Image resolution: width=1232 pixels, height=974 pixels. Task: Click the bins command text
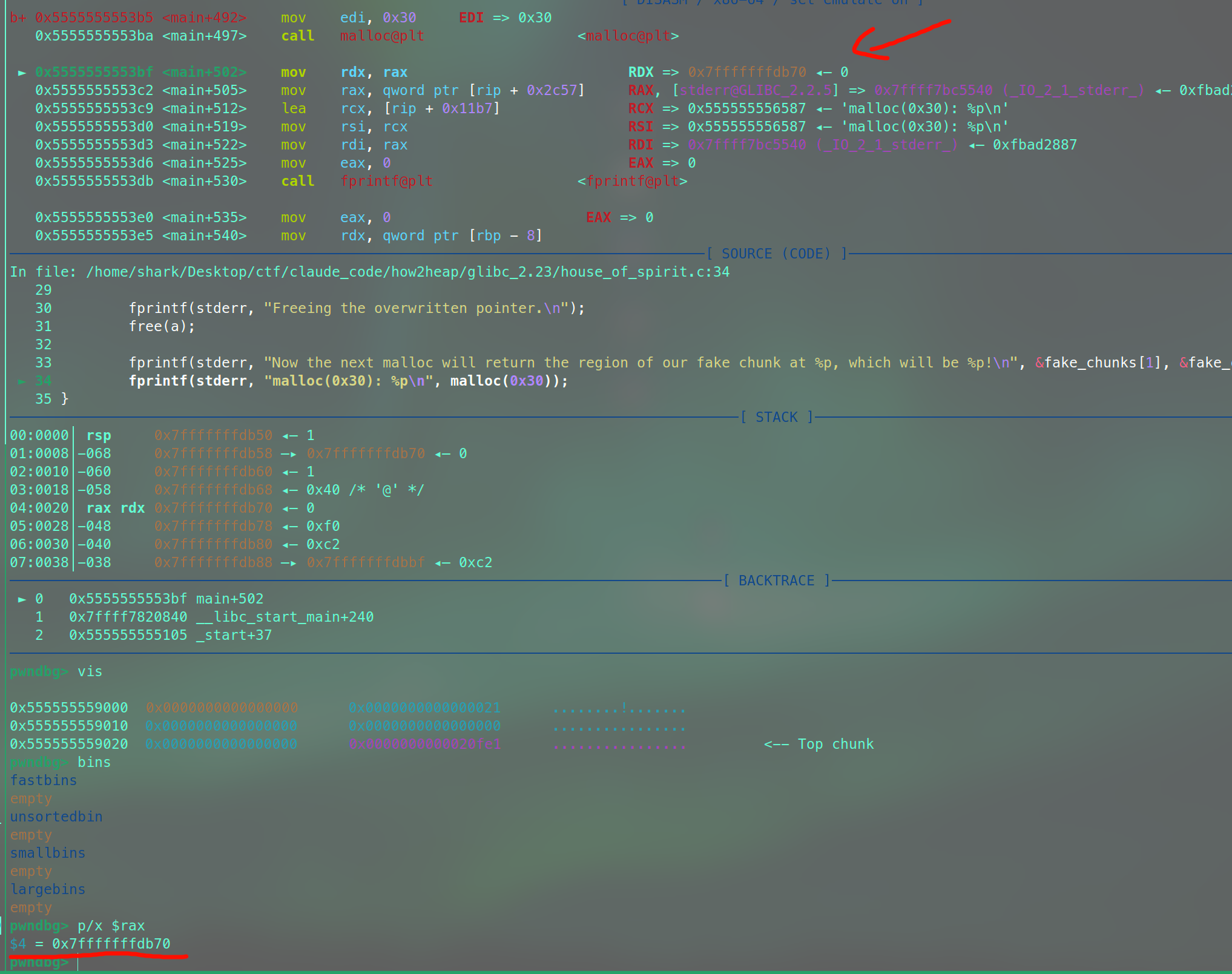[x=94, y=762]
